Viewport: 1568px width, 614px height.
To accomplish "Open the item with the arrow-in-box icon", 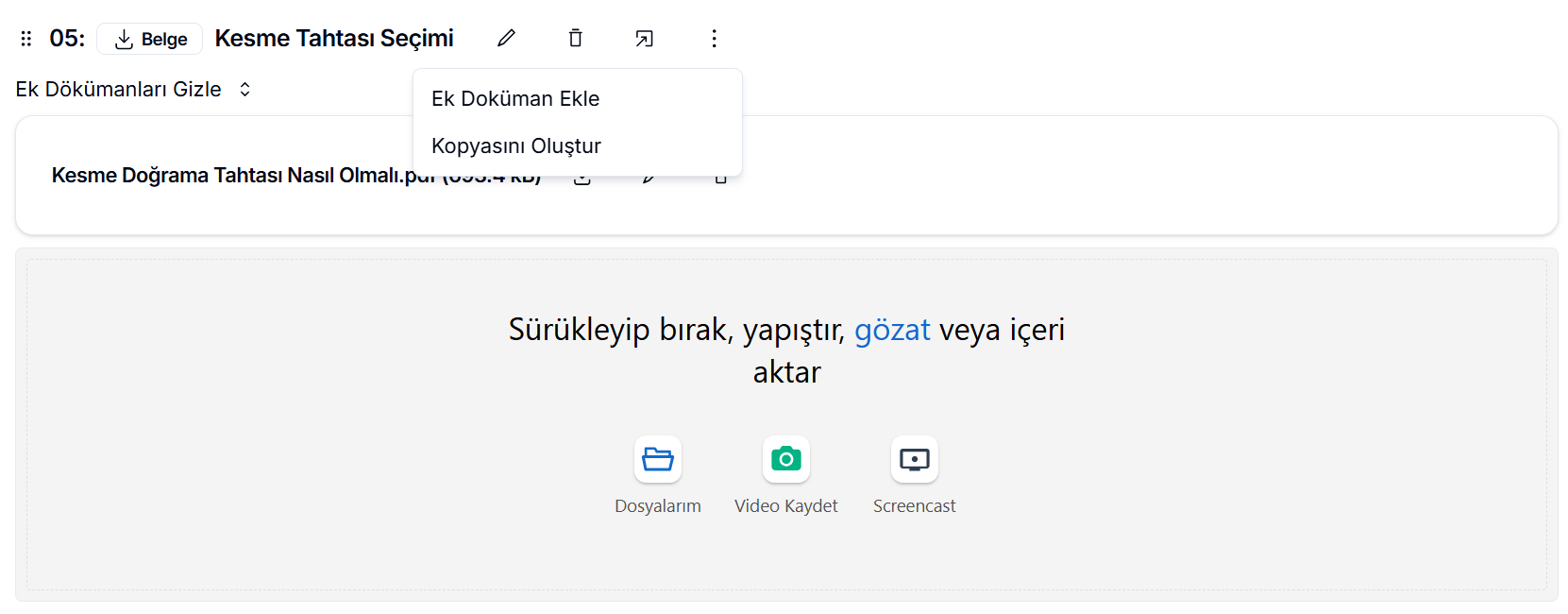I will [x=645, y=38].
